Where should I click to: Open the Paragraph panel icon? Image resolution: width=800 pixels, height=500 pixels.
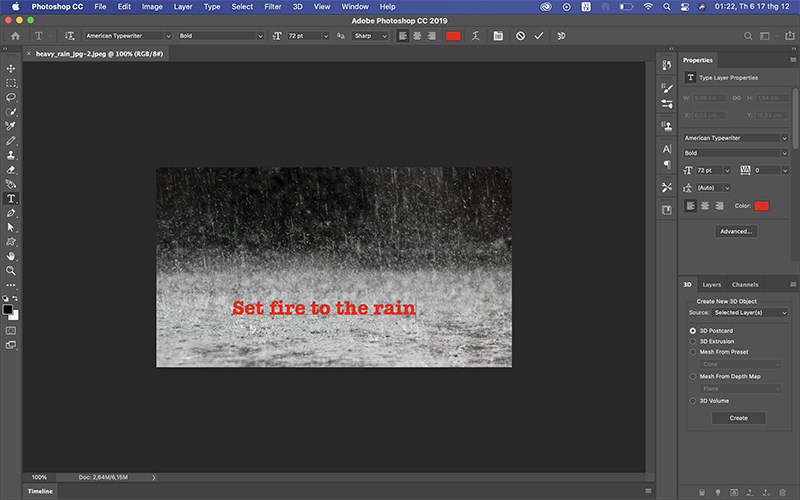coord(667,164)
